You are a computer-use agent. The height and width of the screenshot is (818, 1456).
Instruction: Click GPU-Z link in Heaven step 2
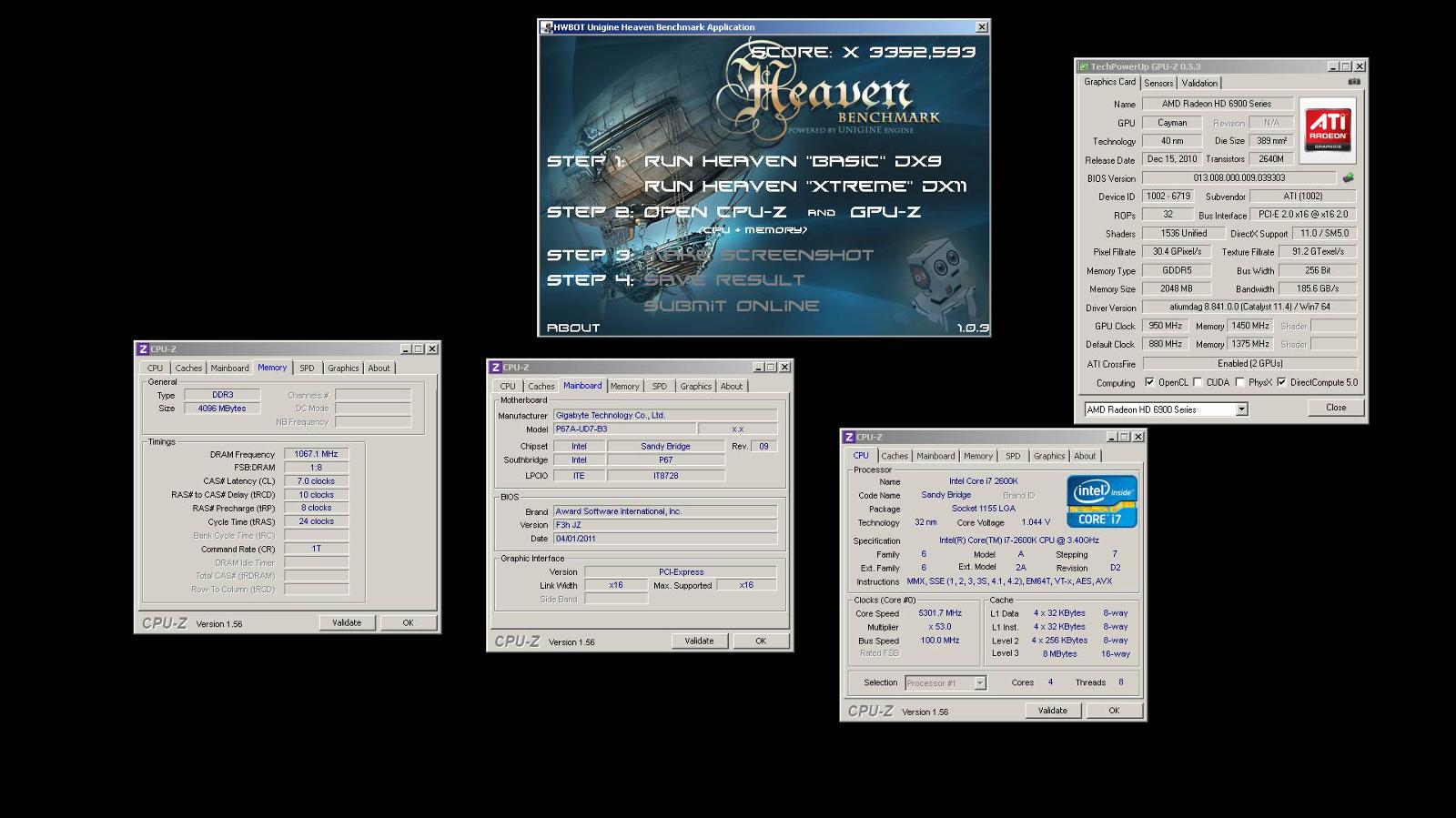pyautogui.click(x=885, y=212)
